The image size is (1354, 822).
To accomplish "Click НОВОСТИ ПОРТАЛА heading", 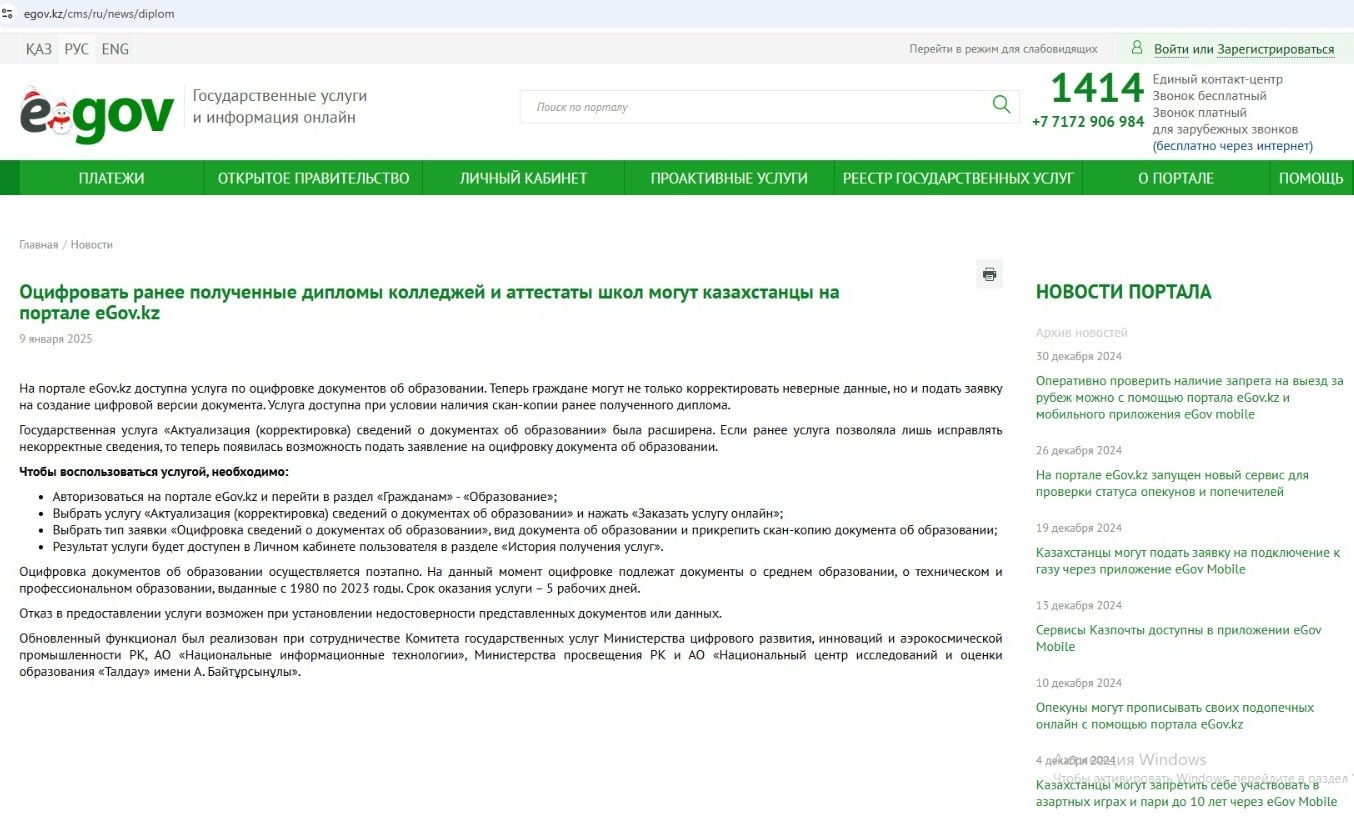I will pyautogui.click(x=1123, y=292).
